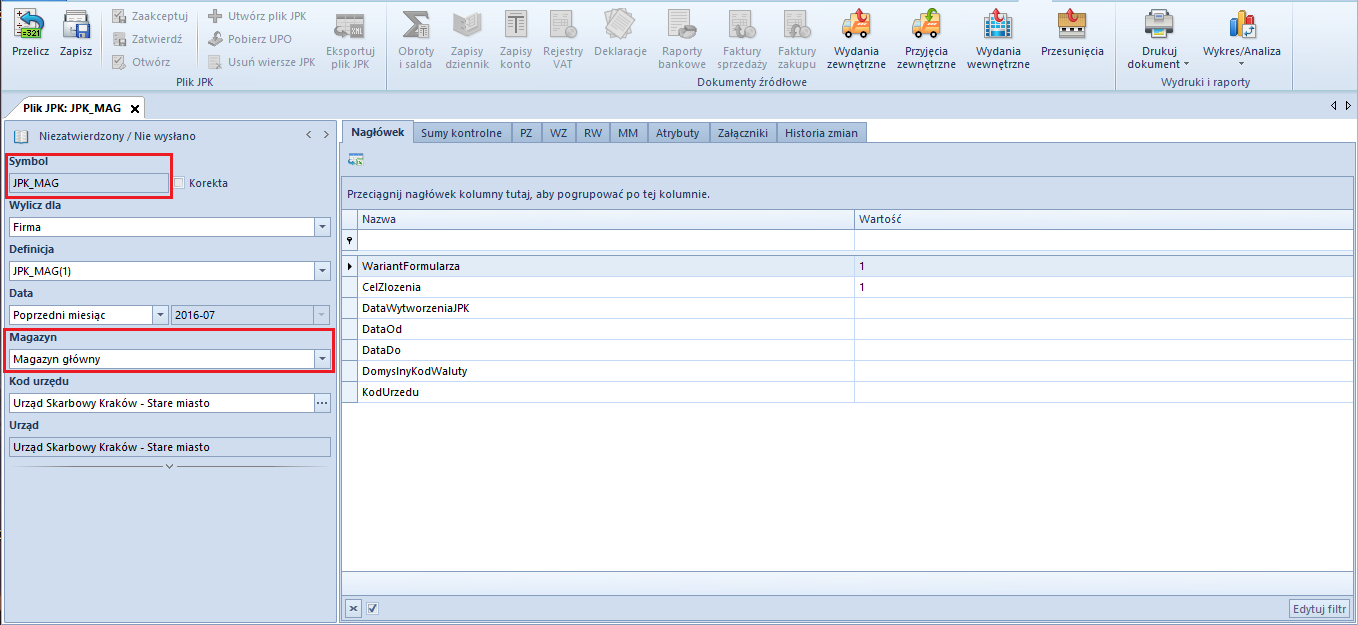The height and width of the screenshot is (625, 1358).
Task: Collapse the left panel using bottom chevron
Action: click(169, 466)
